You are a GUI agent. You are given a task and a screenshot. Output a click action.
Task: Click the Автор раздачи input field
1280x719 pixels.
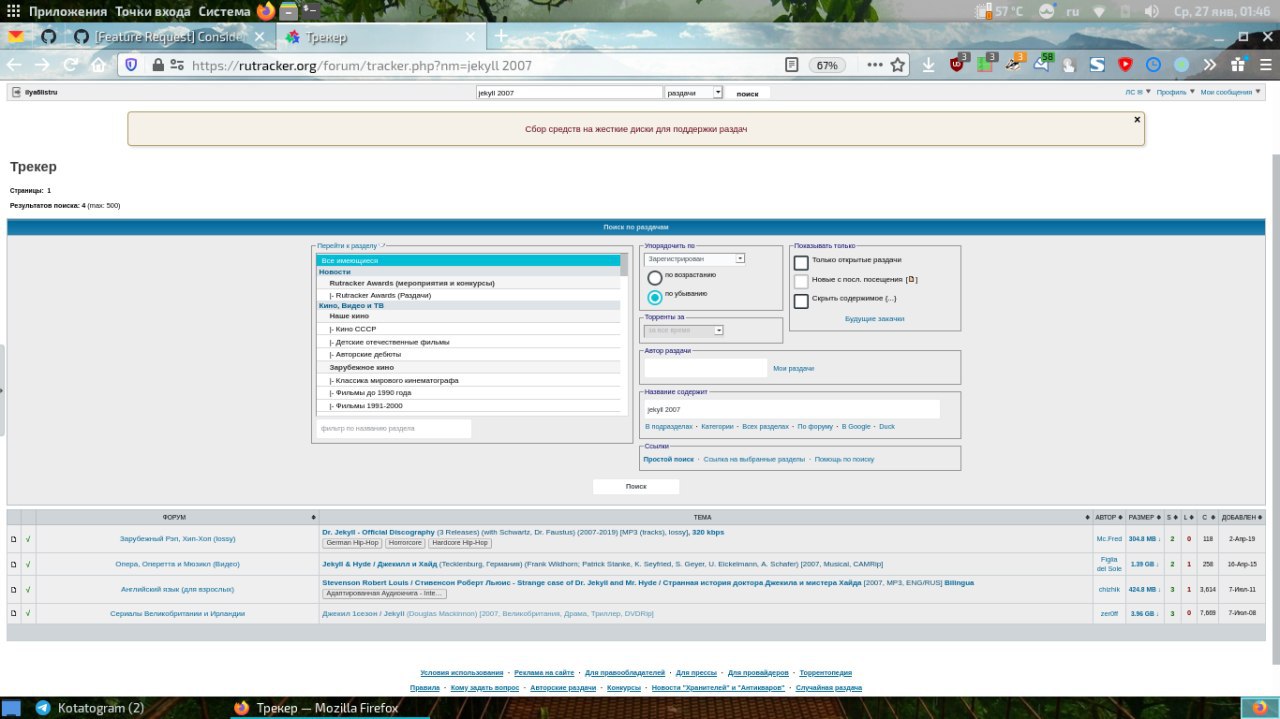705,368
